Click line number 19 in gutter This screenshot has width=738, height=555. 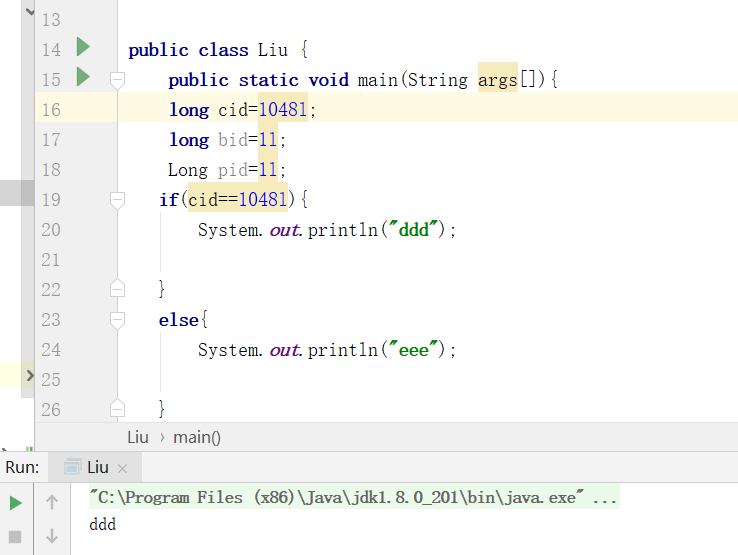51,200
